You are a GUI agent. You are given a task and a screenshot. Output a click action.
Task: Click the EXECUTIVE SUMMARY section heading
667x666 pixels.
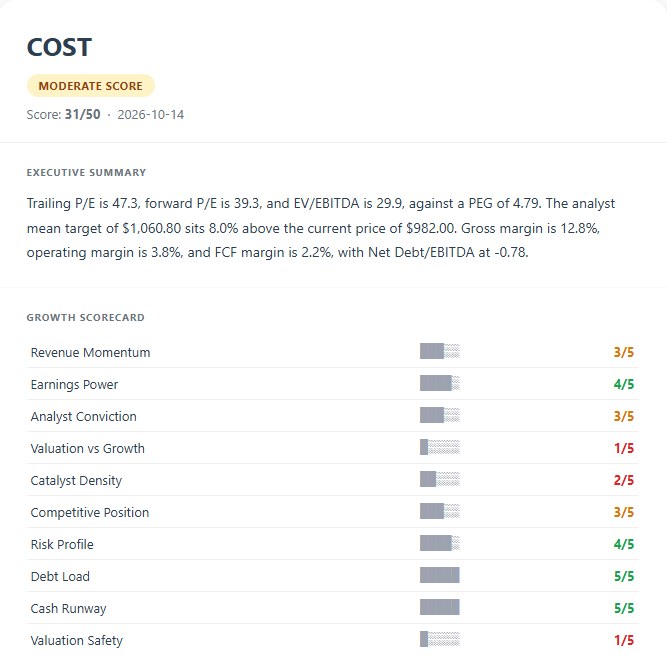pyautogui.click(x=86, y=172)
